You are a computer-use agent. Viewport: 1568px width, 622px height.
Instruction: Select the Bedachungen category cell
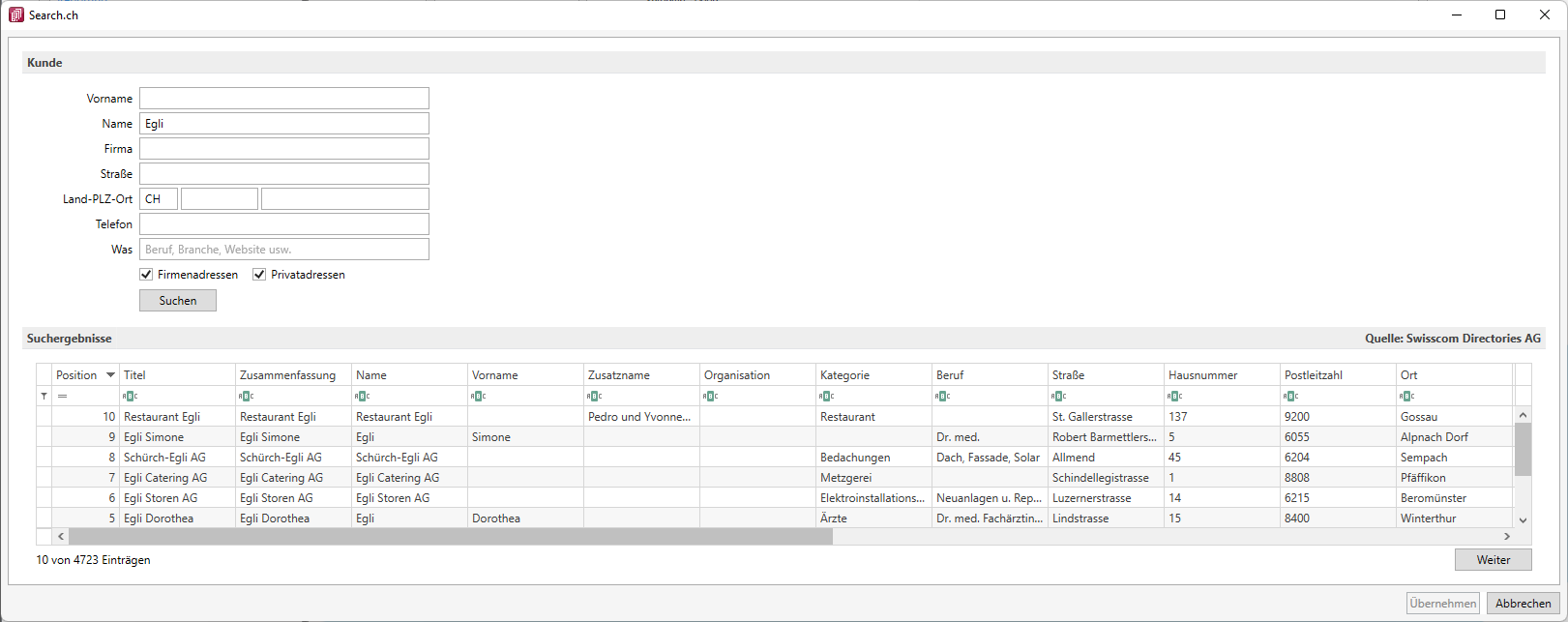pyautogui.click(x=874, y=458)
